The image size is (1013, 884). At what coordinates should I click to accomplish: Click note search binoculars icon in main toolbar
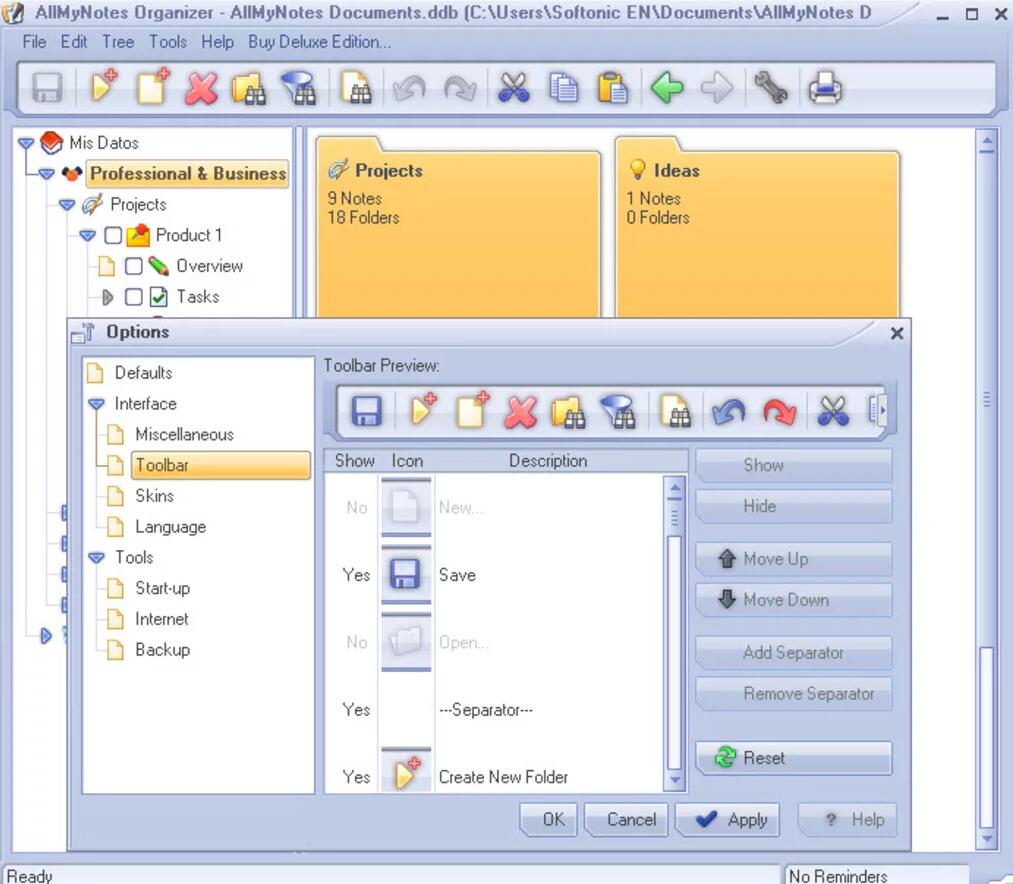(356, 88)
